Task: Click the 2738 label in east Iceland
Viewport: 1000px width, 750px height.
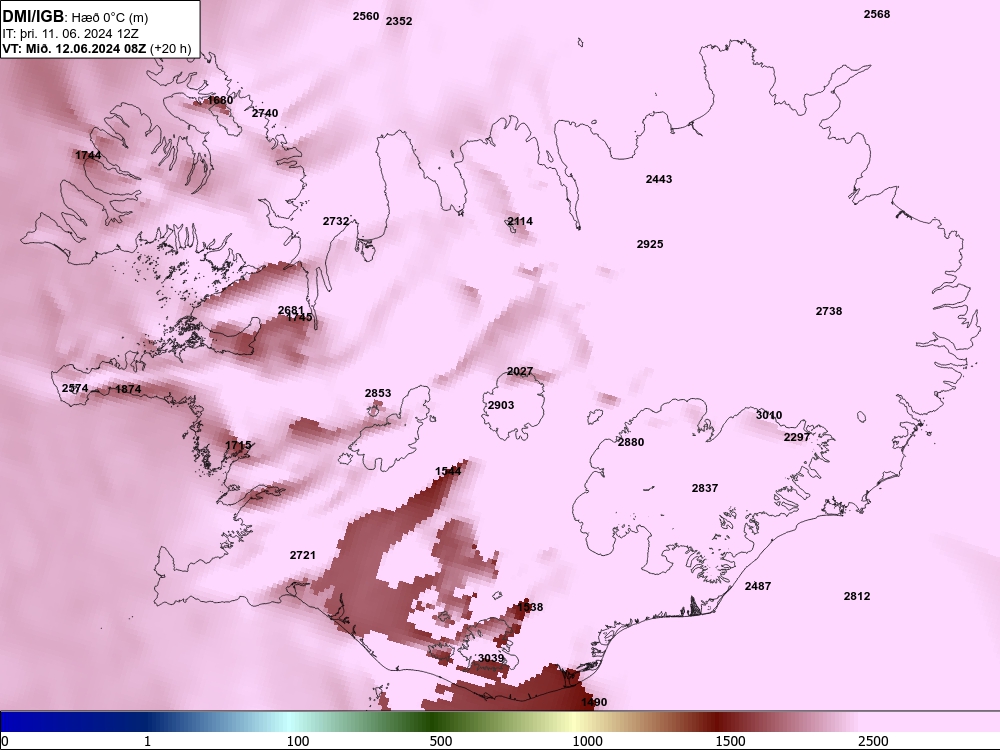Action: click(828, 311)
